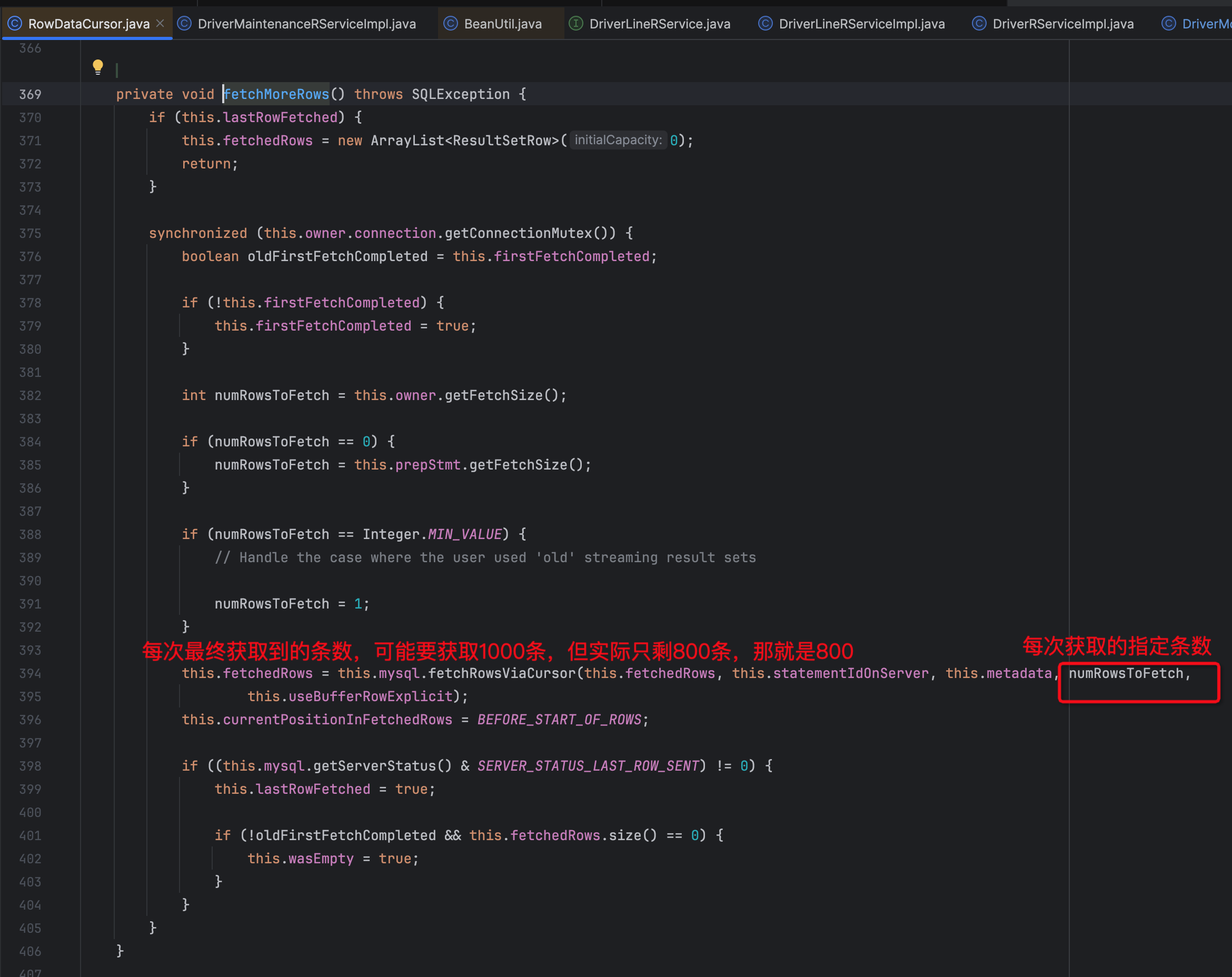This screenshot has height=977, width=1232.
Task: Open the DriverLineRService.java tab
Action: (659, 24)
